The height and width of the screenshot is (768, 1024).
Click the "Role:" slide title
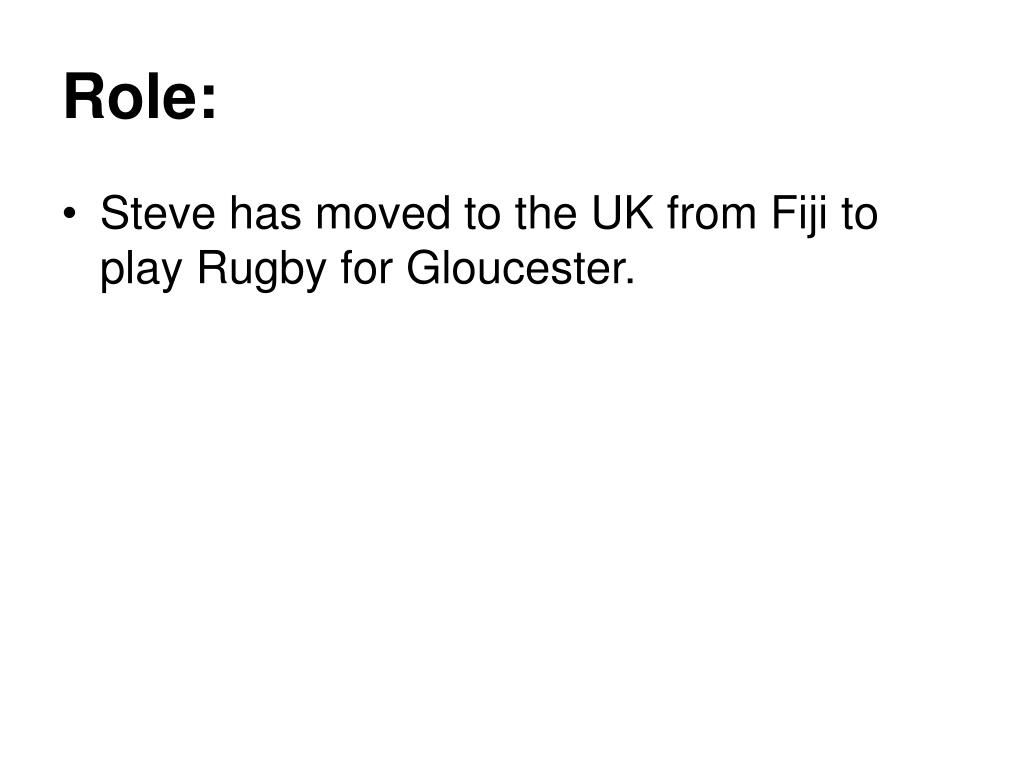click(x=140, y=96)
